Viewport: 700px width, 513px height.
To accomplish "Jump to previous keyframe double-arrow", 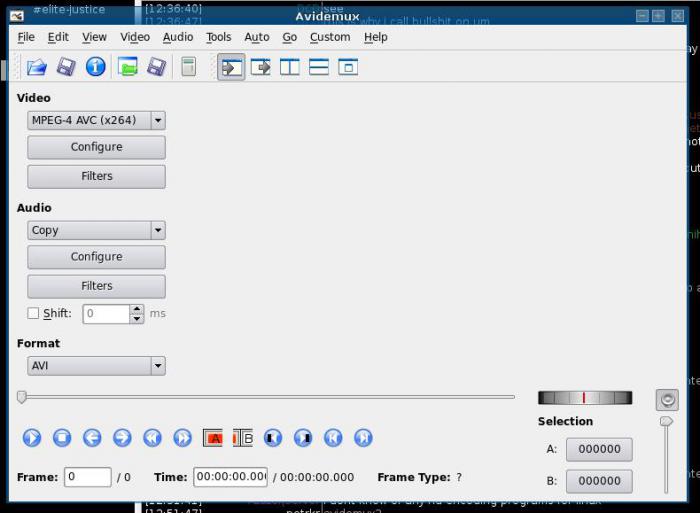I will click(152, 438).
